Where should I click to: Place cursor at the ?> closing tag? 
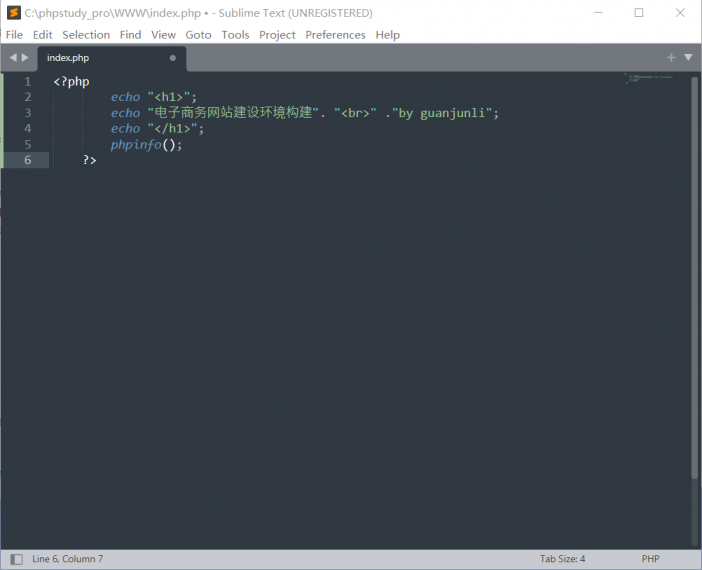(90, 160)
